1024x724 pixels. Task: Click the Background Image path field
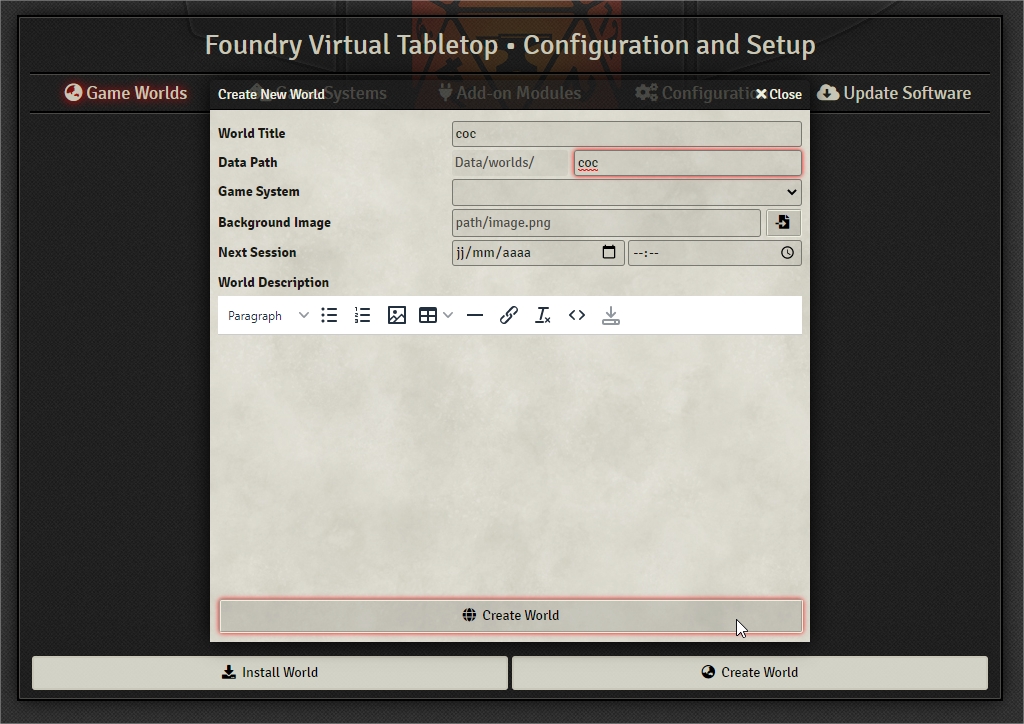[606, 223]
